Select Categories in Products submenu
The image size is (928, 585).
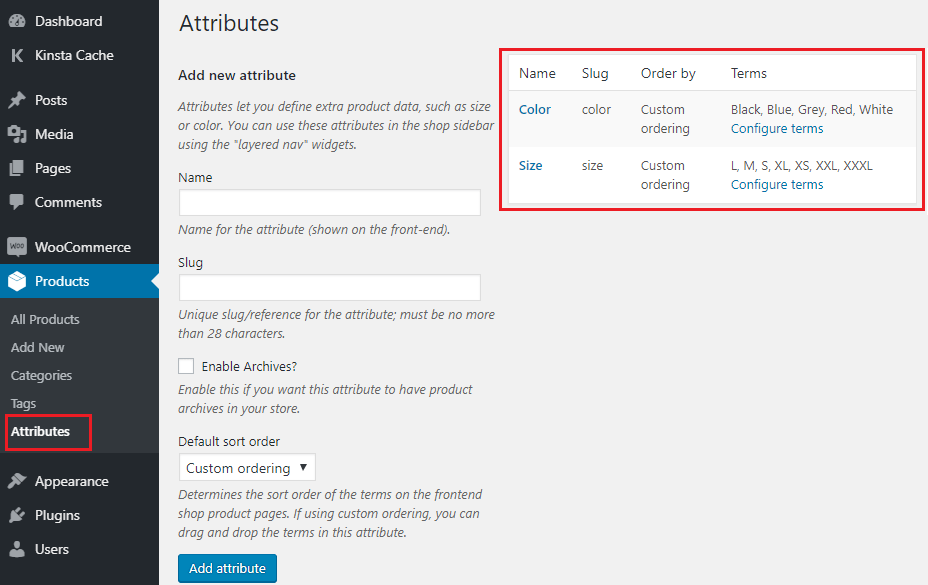coord(41,376)
